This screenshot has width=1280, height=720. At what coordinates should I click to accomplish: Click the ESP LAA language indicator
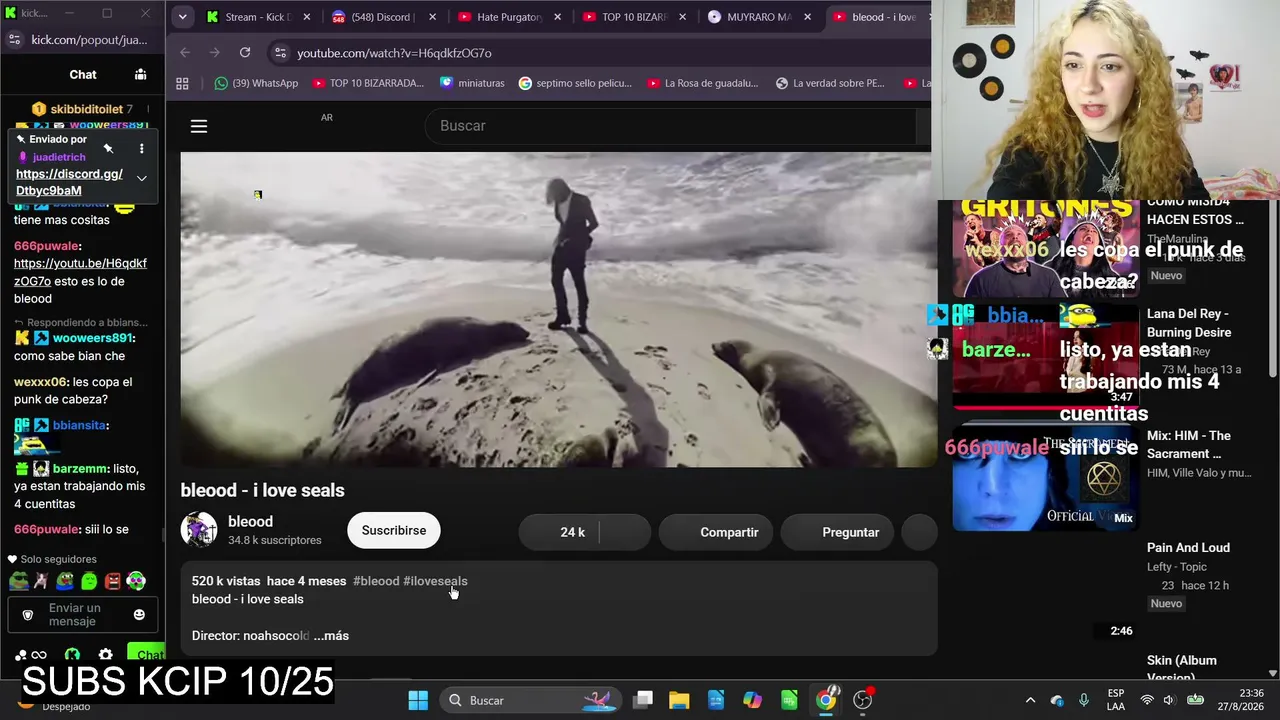coord(1116,700)
